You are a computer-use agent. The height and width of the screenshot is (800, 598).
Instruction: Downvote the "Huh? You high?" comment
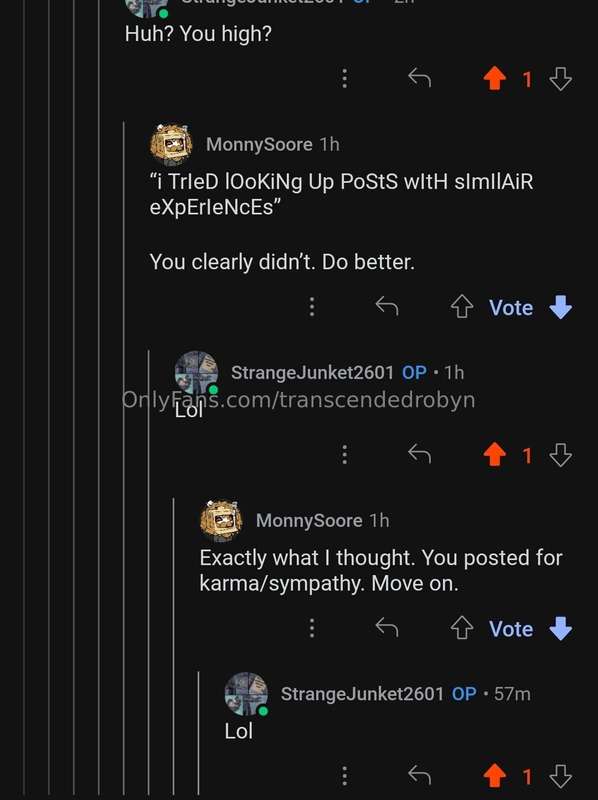560,79
